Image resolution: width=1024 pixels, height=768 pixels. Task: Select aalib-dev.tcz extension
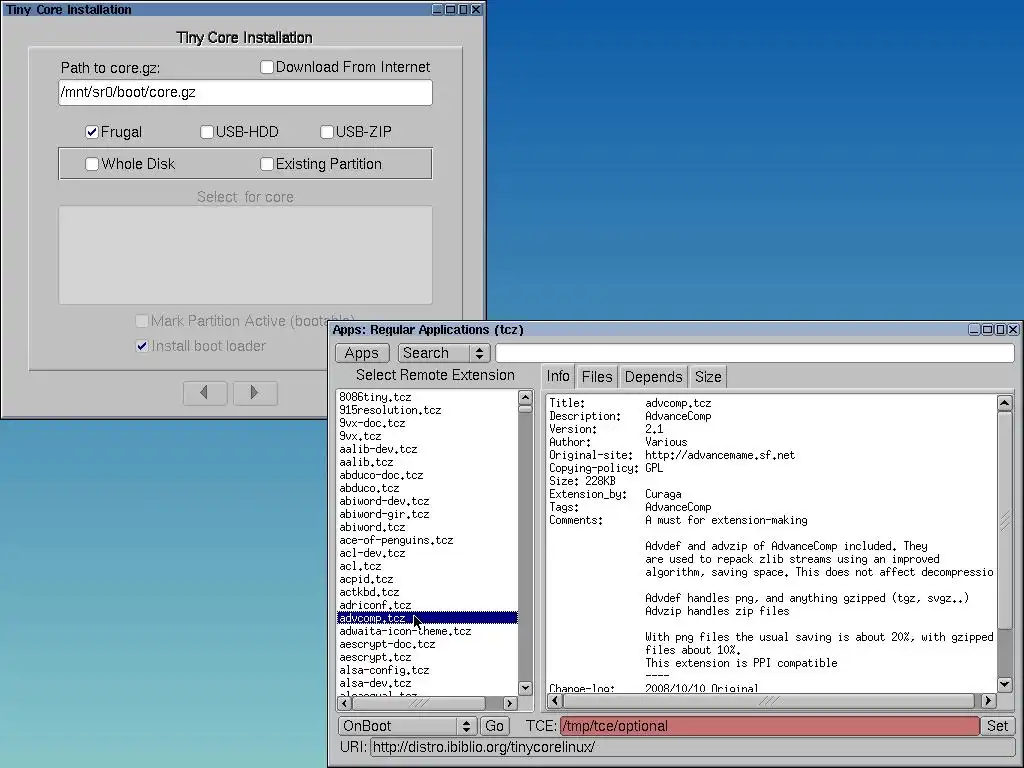(427, 449)
